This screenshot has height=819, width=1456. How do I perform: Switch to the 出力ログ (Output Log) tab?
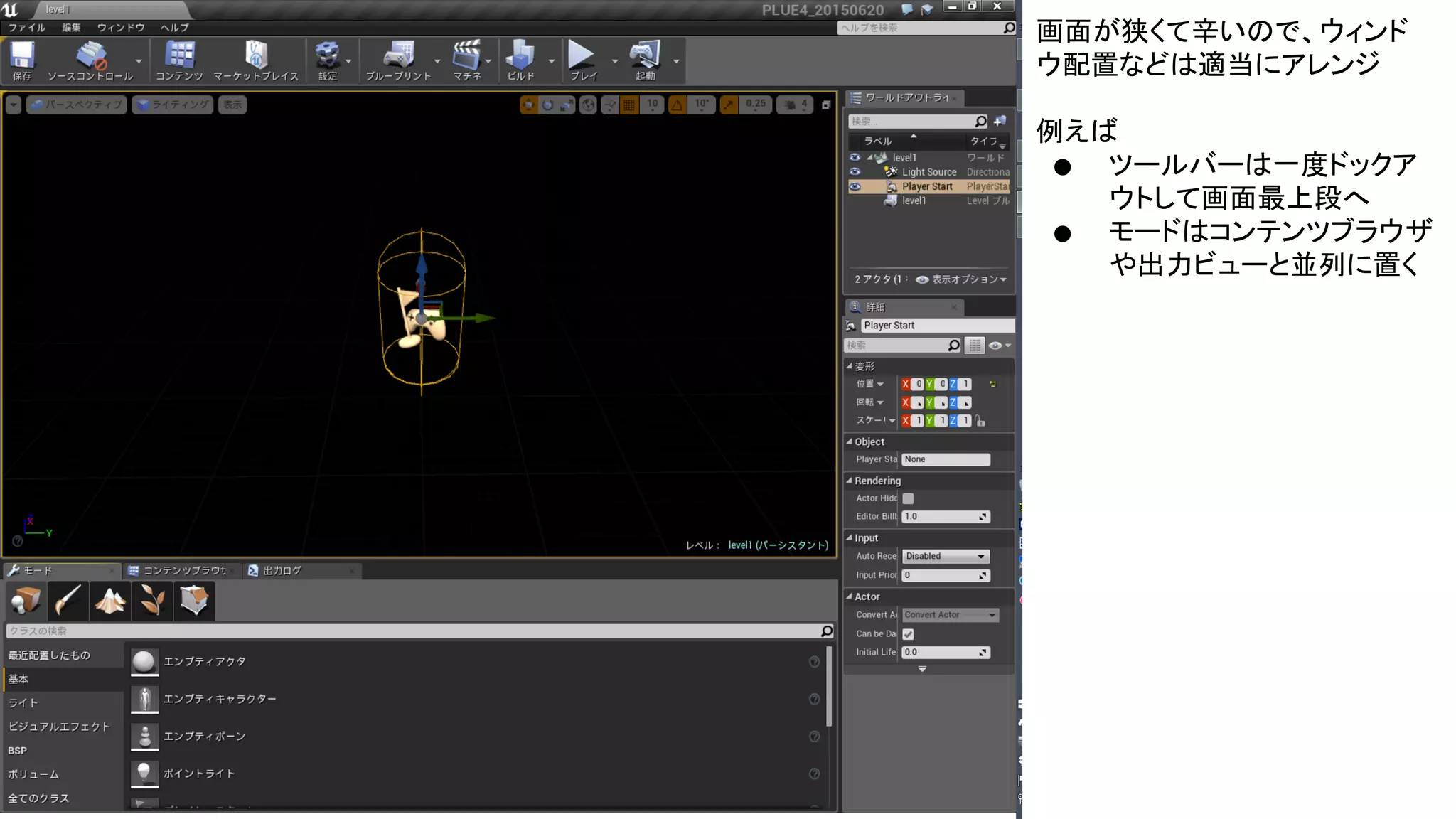[282, 570]
